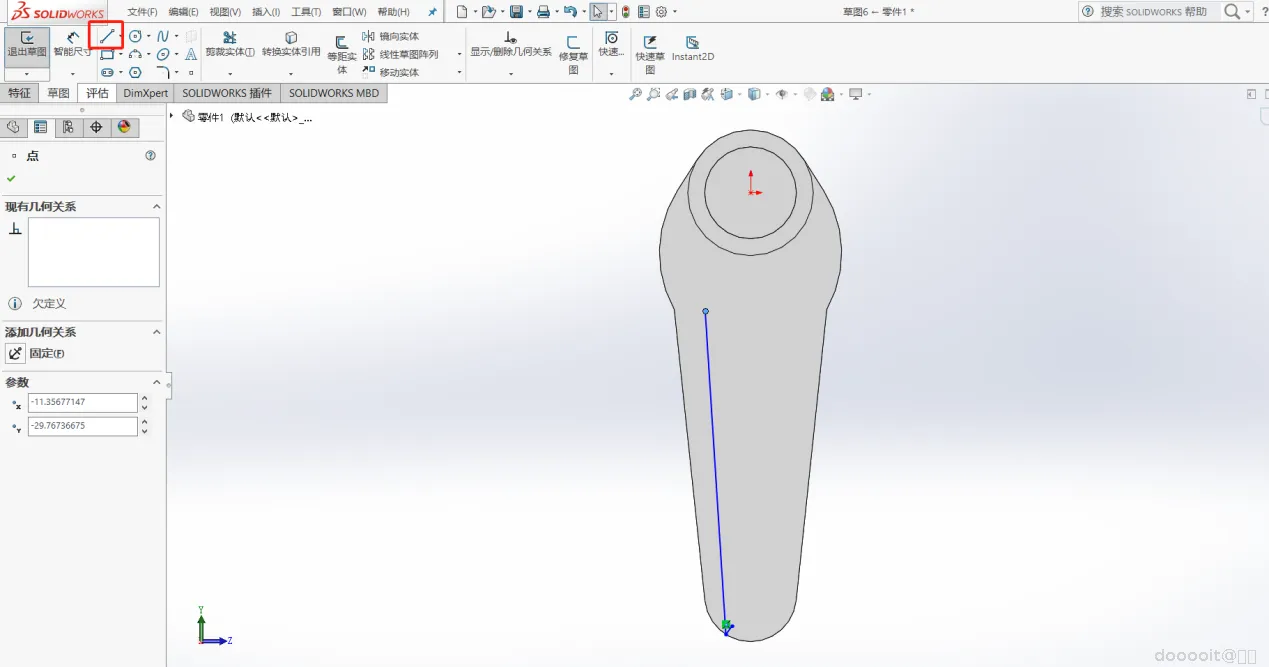Open the PropertyManager help question icon
The height and width of the screenshot is (667, 1269).
151,156
